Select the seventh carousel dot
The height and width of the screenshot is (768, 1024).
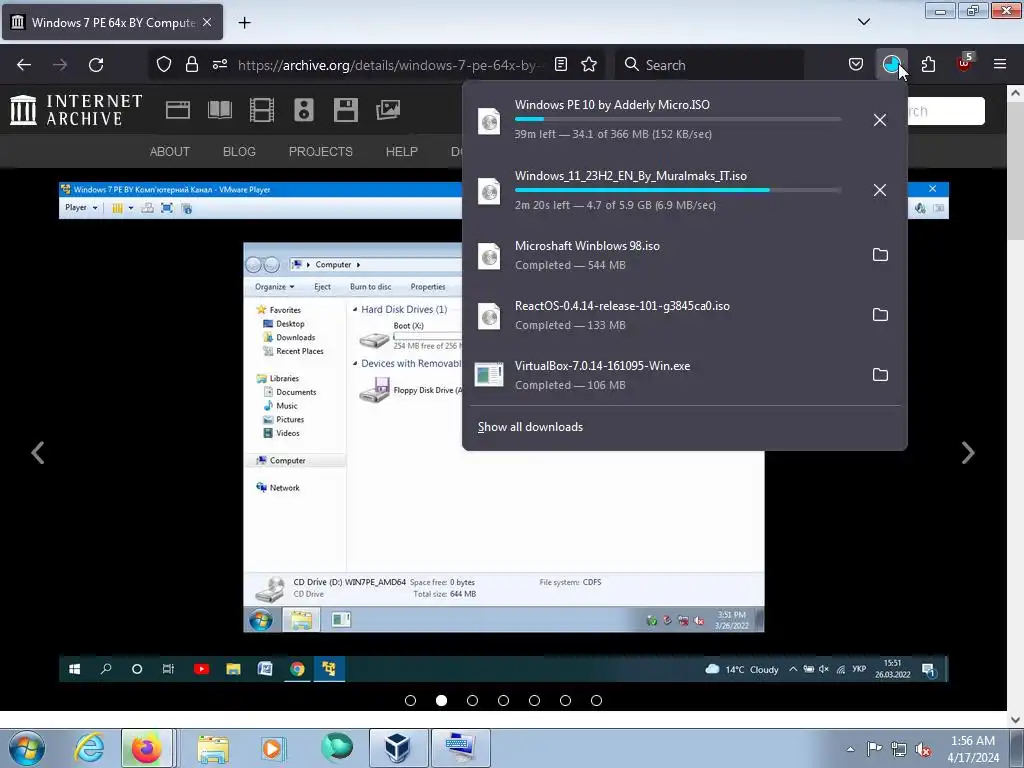[x=596, y=701]
